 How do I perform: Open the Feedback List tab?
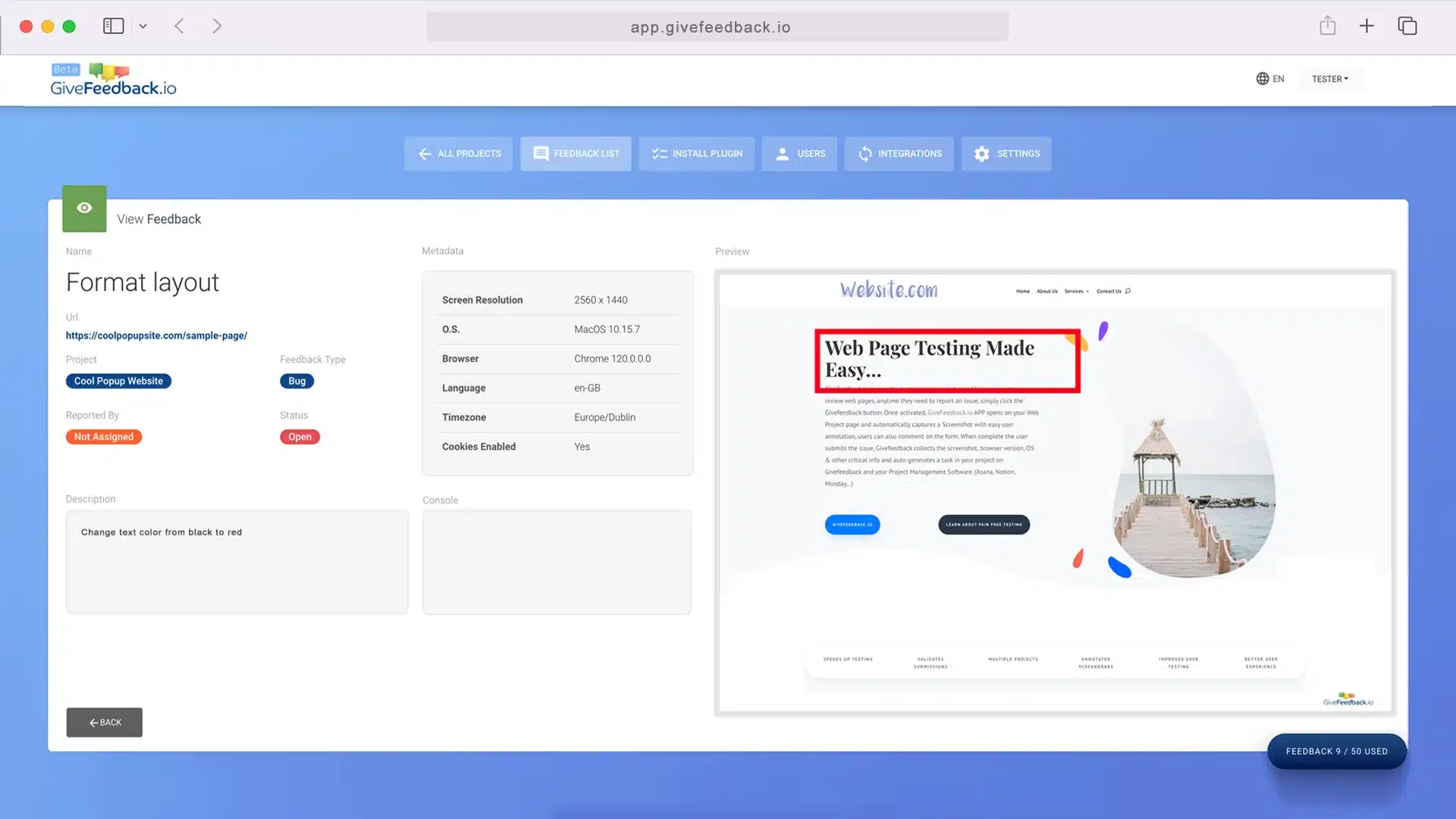pos(576,153)
